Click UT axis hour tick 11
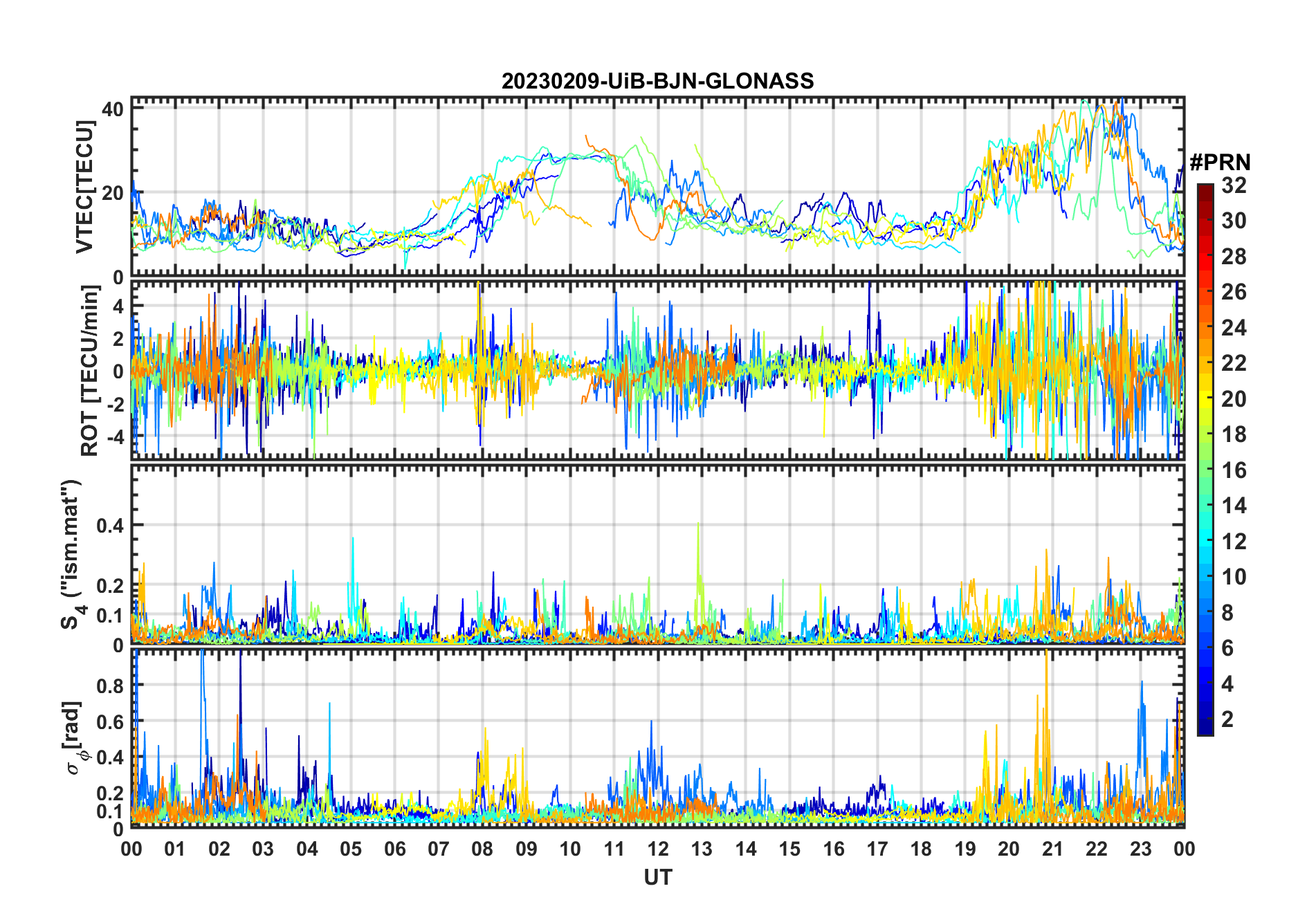The image size is (1316, 920). coord(614,849)
